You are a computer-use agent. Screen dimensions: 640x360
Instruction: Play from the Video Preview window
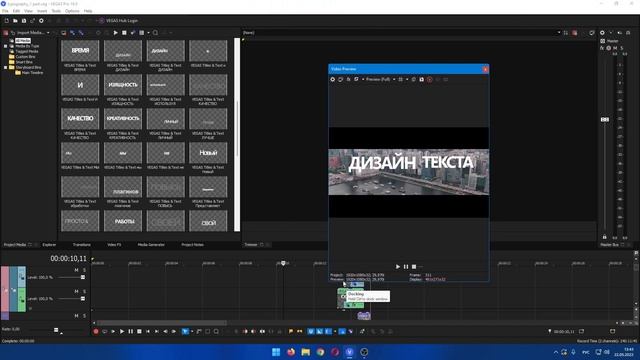point(398,267)
